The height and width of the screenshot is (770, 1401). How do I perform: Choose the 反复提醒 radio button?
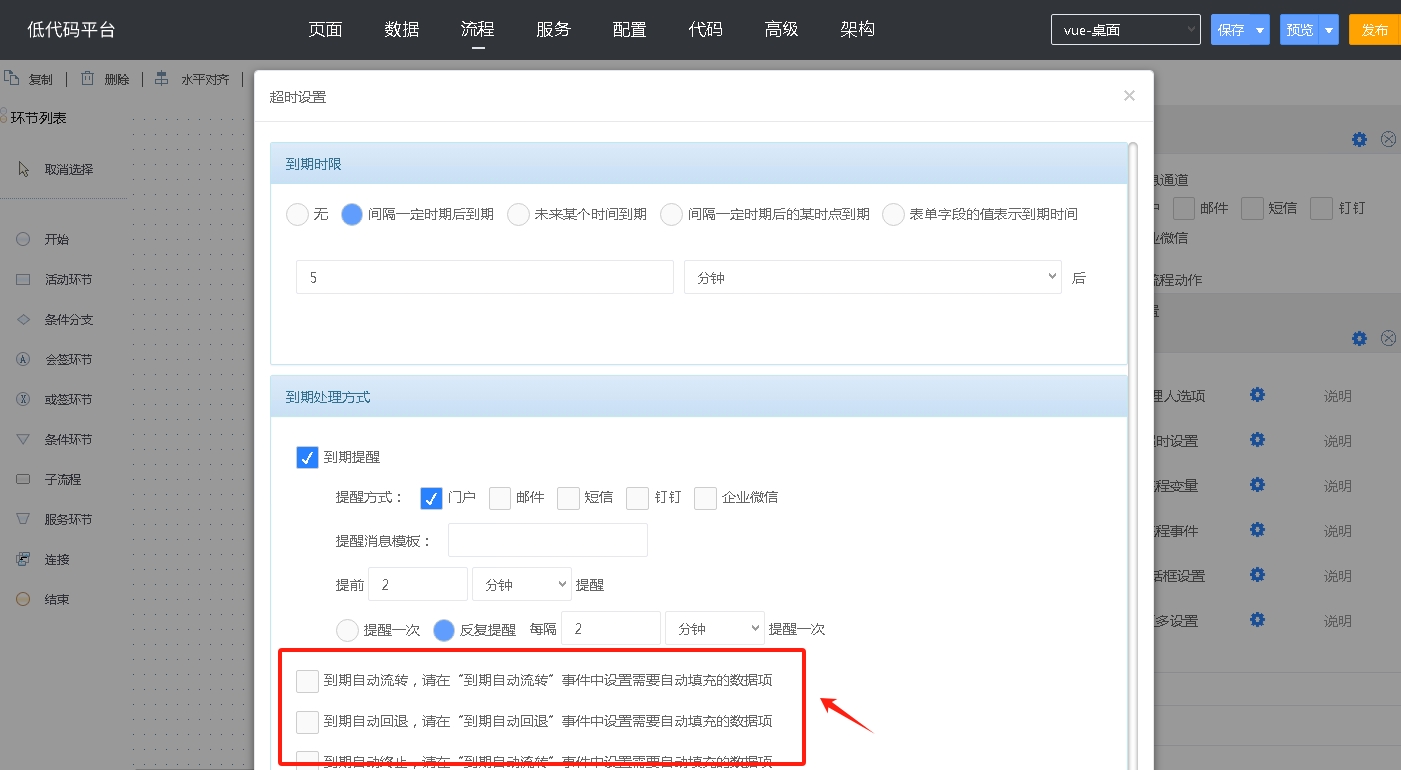click(x=444, y=630)
